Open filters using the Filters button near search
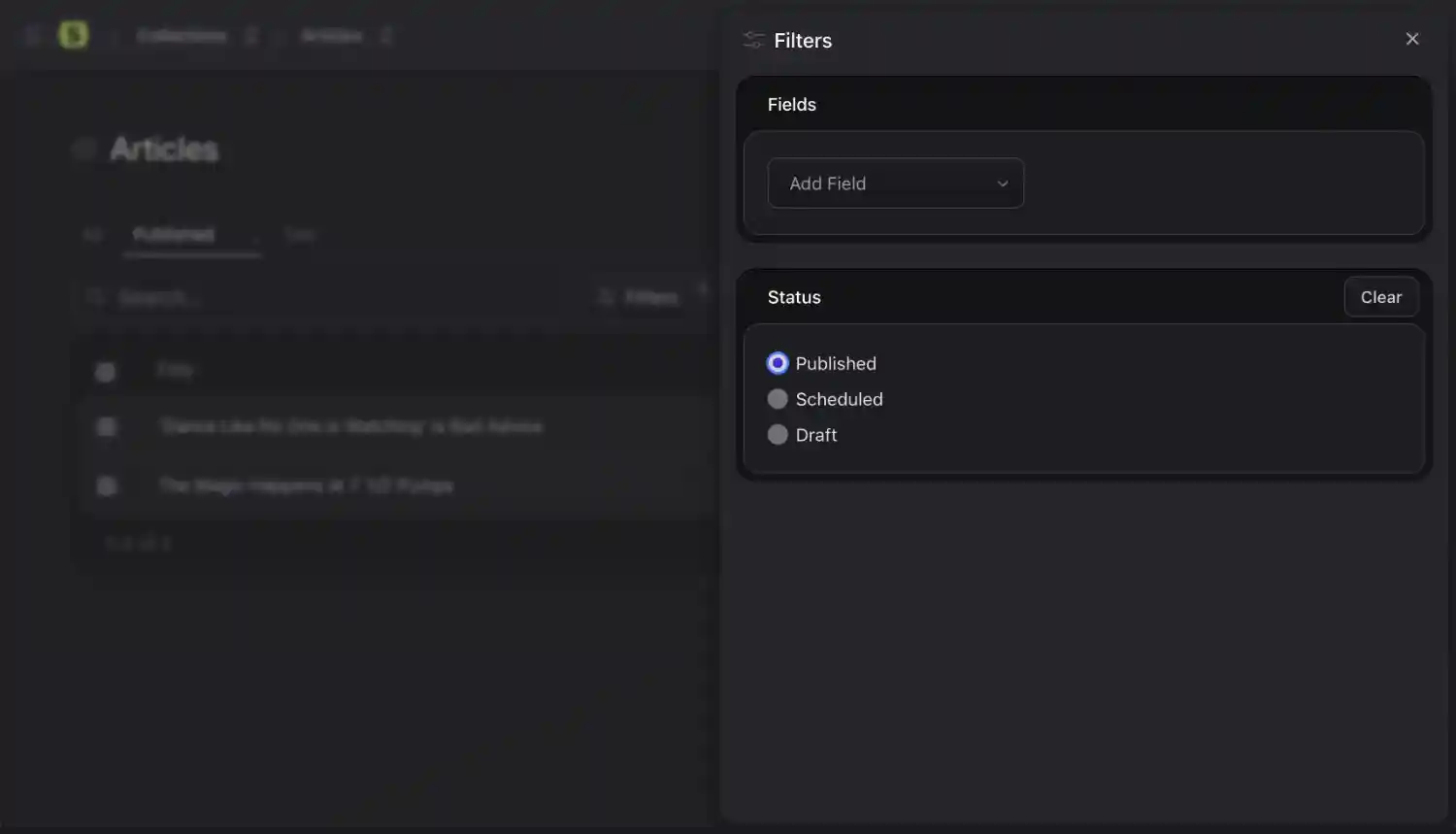This screenshot has height=834, width=1456. click(641, 296)
